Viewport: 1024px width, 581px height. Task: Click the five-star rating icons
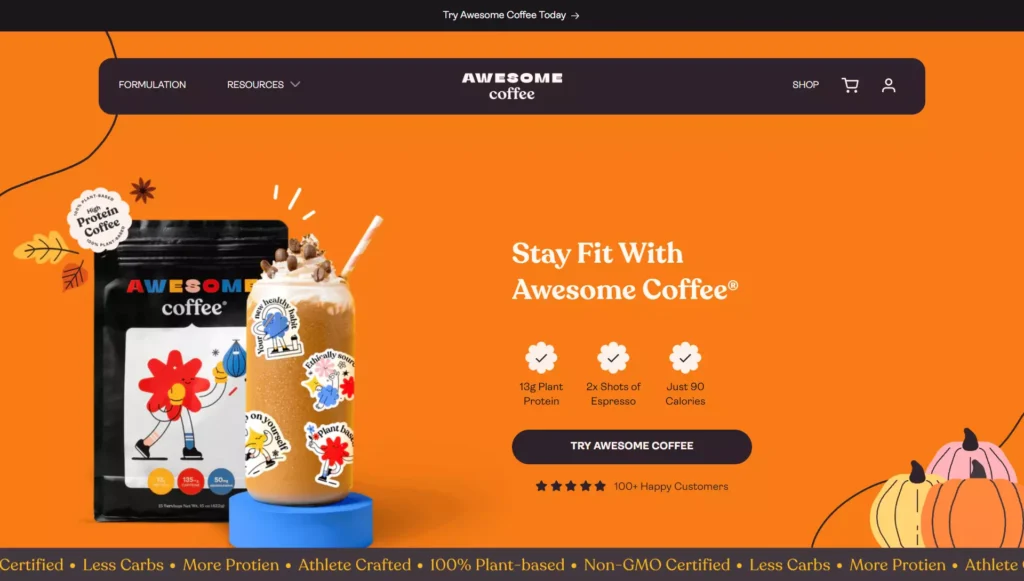(x=571, y=486)
